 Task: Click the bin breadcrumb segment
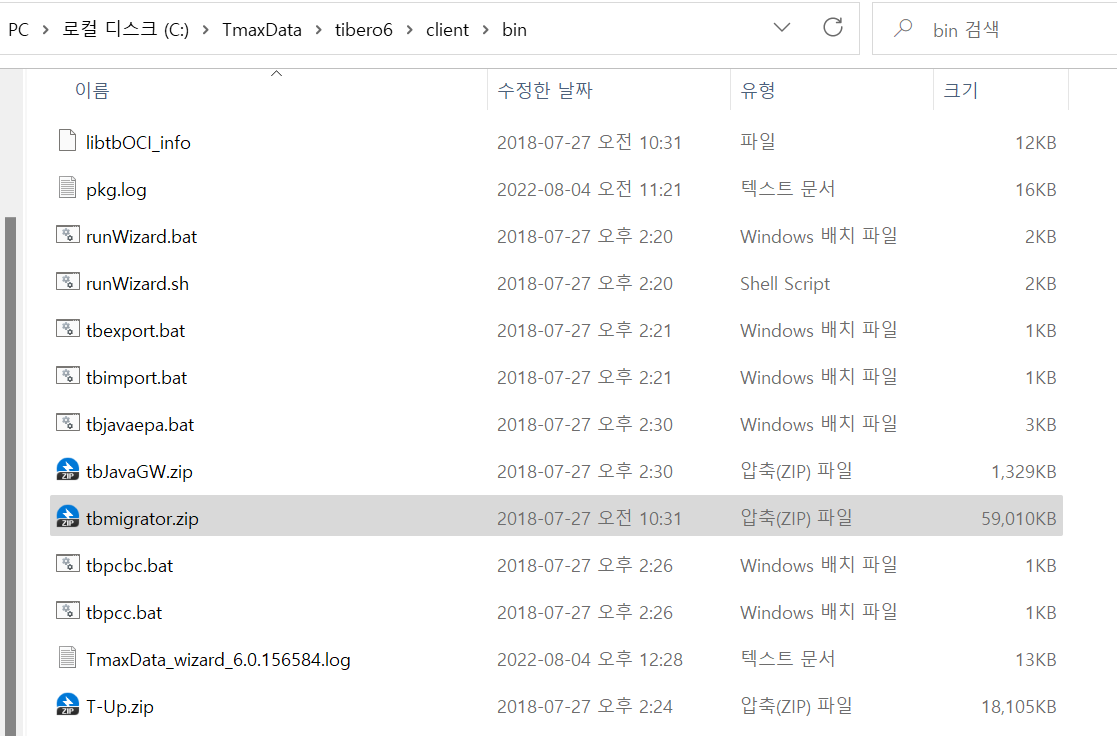(514, 30)
